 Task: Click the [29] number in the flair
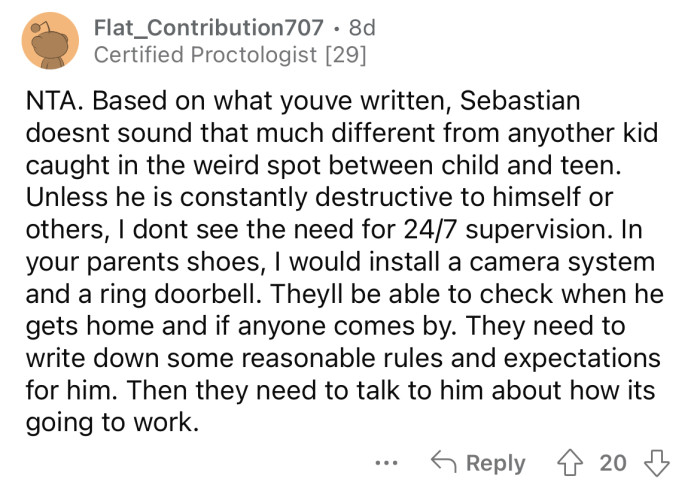coord(346,55)
